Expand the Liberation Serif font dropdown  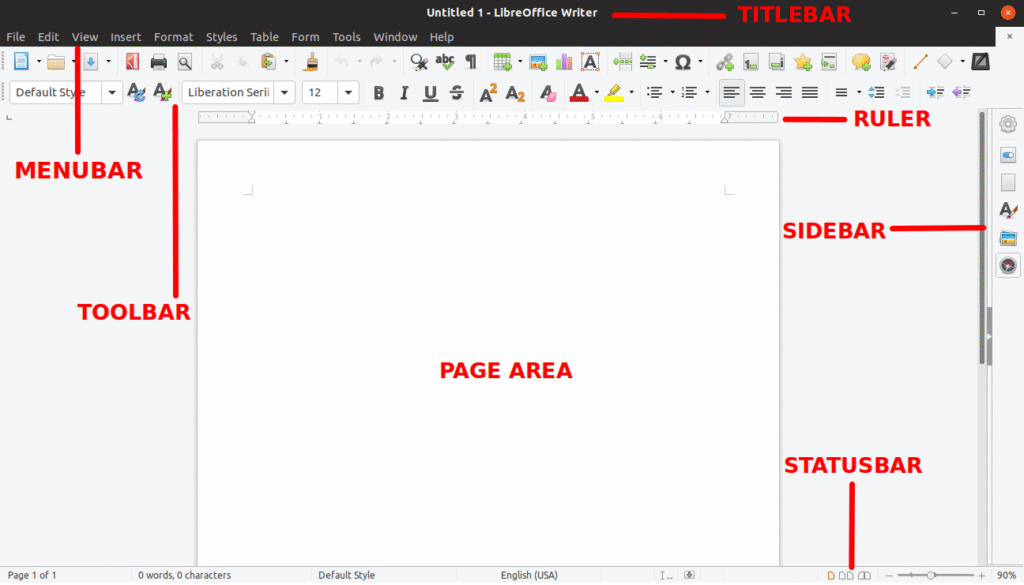click(284, 93)
